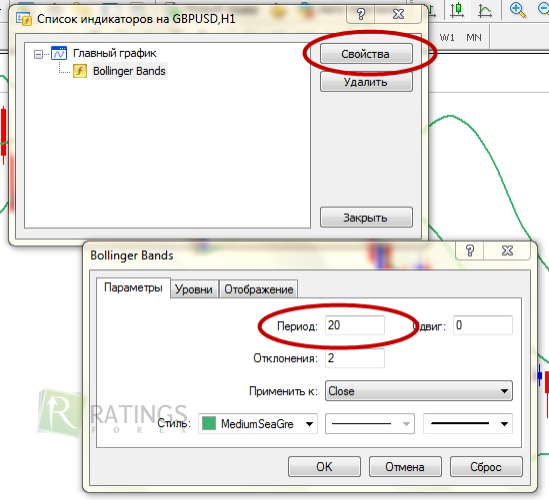549x500 pixels.
Task: Switch to the Параметры tab
Action: pos(133,288)
